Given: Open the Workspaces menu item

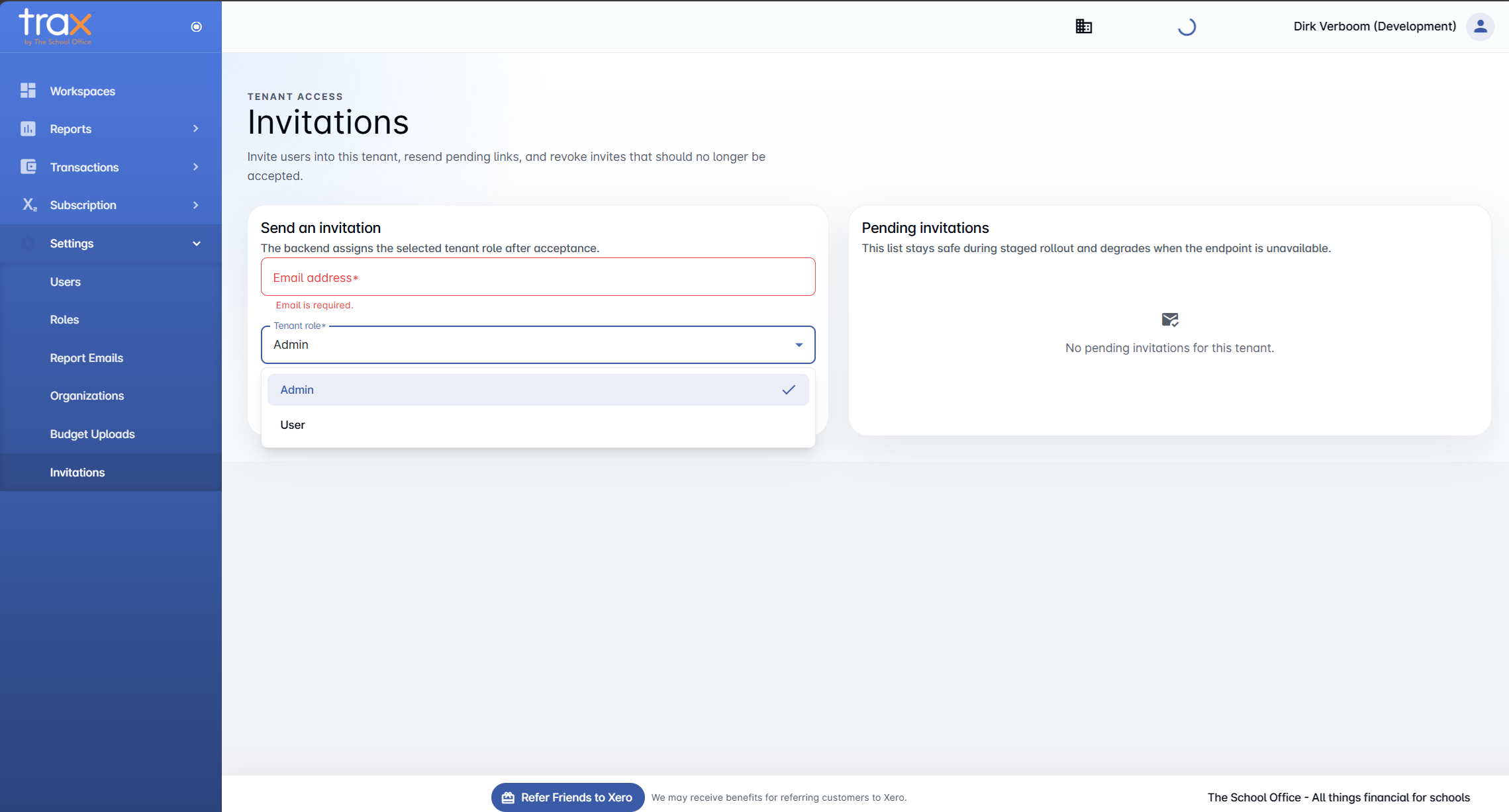Looking at the screenshot, I should [111, 91].
